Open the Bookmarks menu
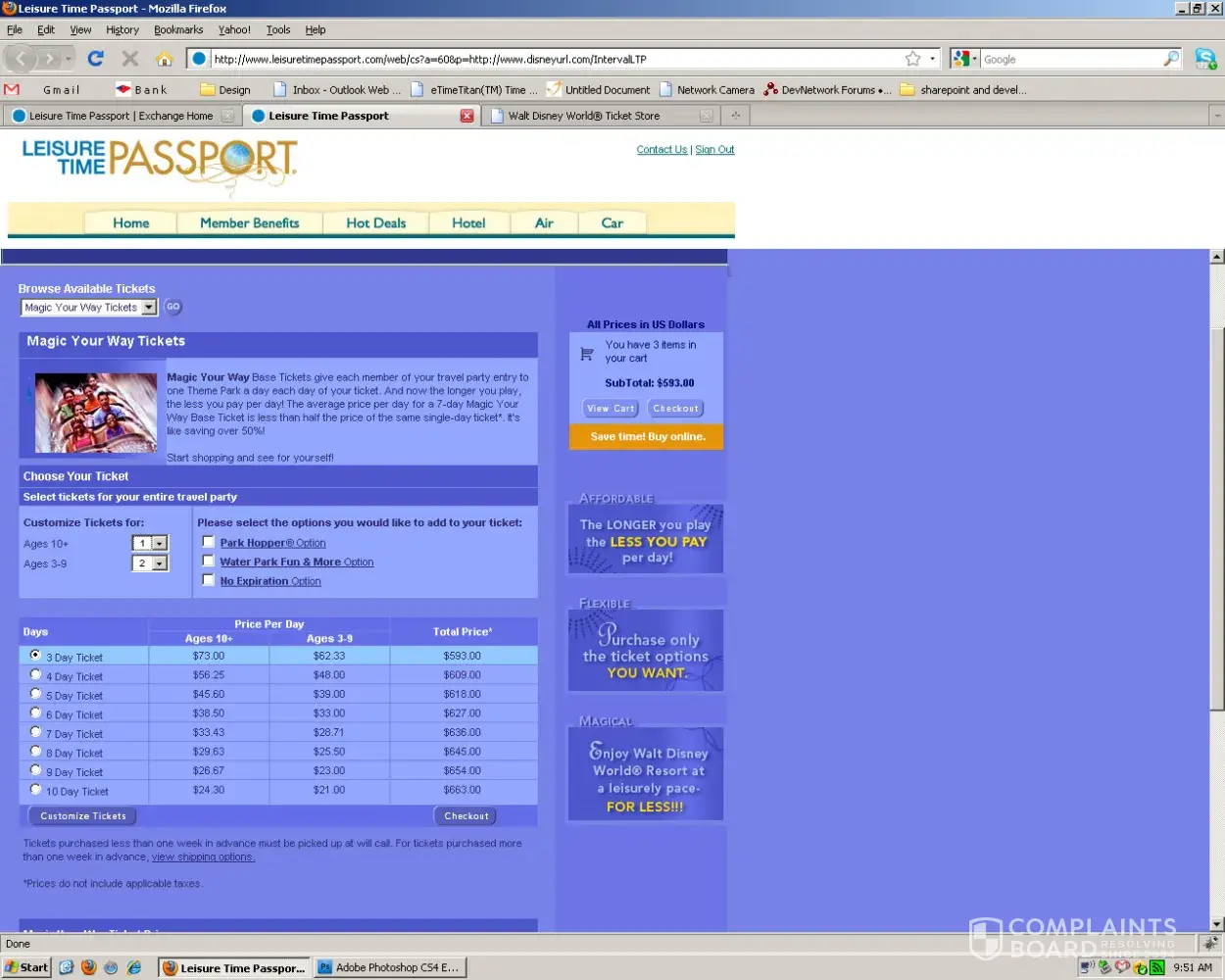The image size is (1225, 980). click(178, 30)
